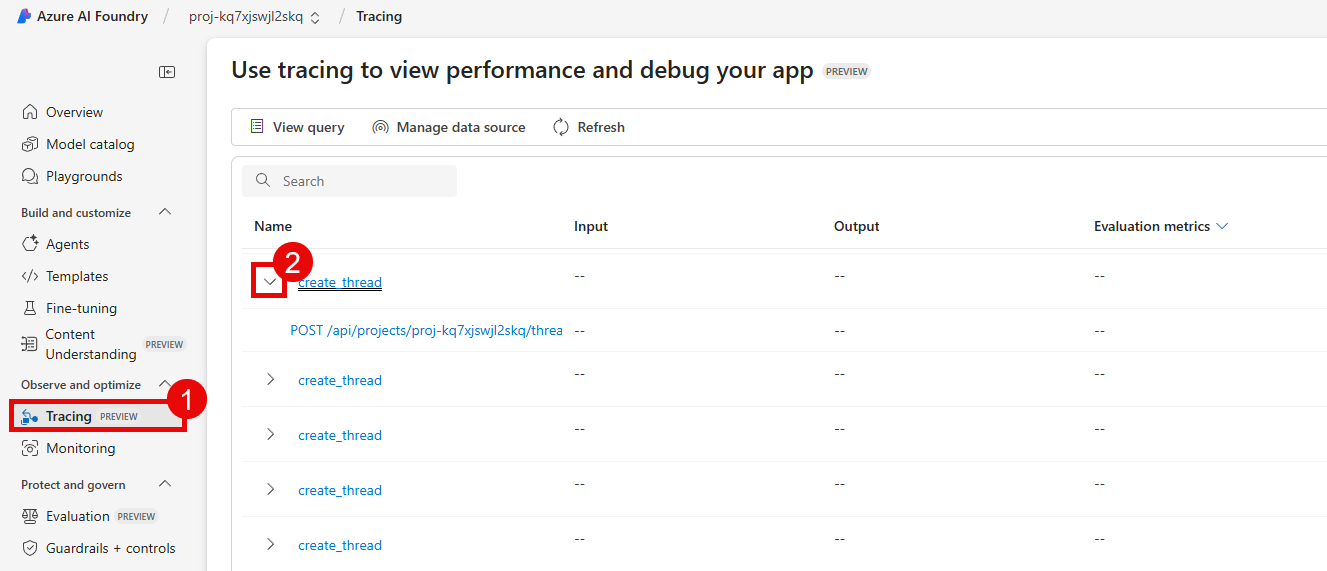Click the Fine-tuning flask icon
This screenshot has height=571, width=1327.
pos(30,308)
